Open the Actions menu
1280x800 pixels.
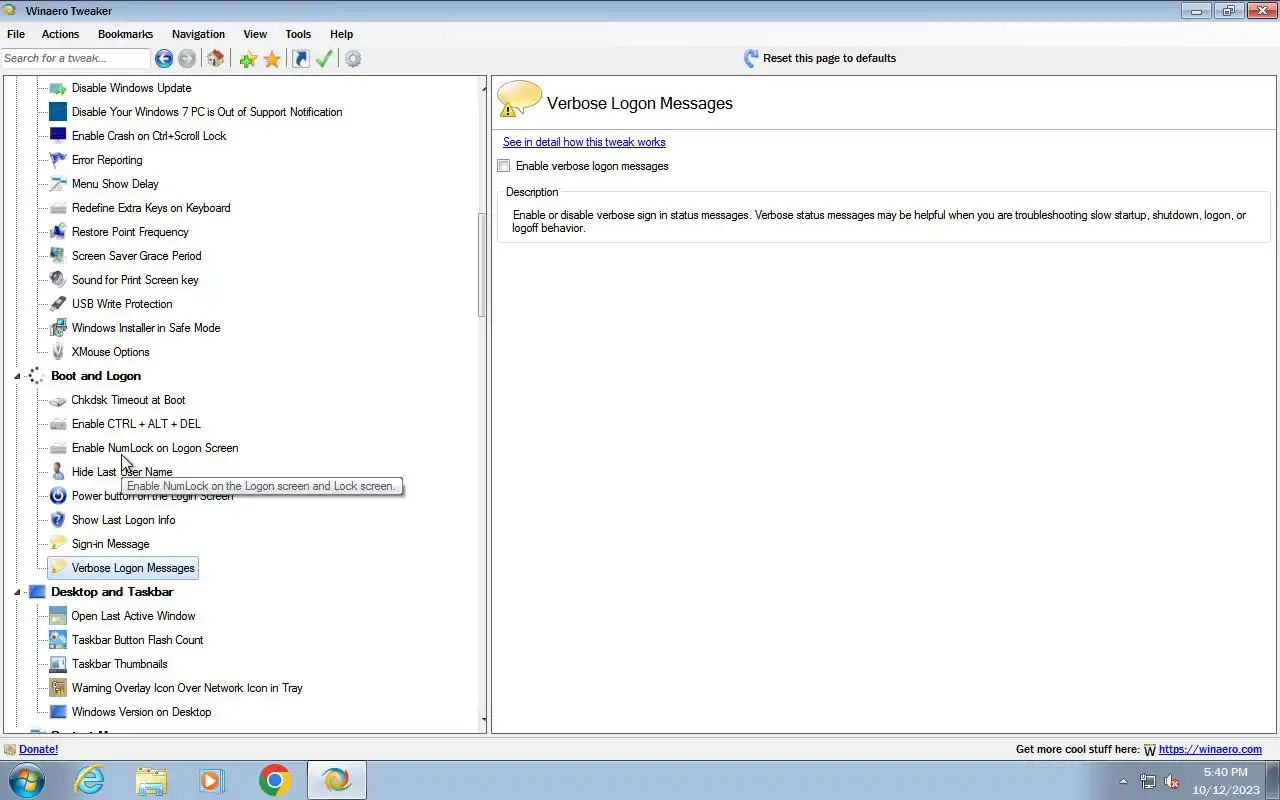coord(60,34)
